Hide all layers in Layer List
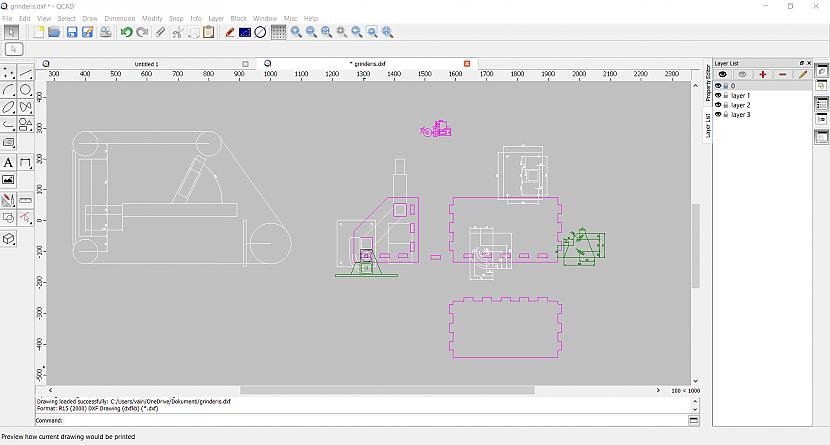Image resolution: width=830 pixels, height=445 pixels. pos(743,75)
